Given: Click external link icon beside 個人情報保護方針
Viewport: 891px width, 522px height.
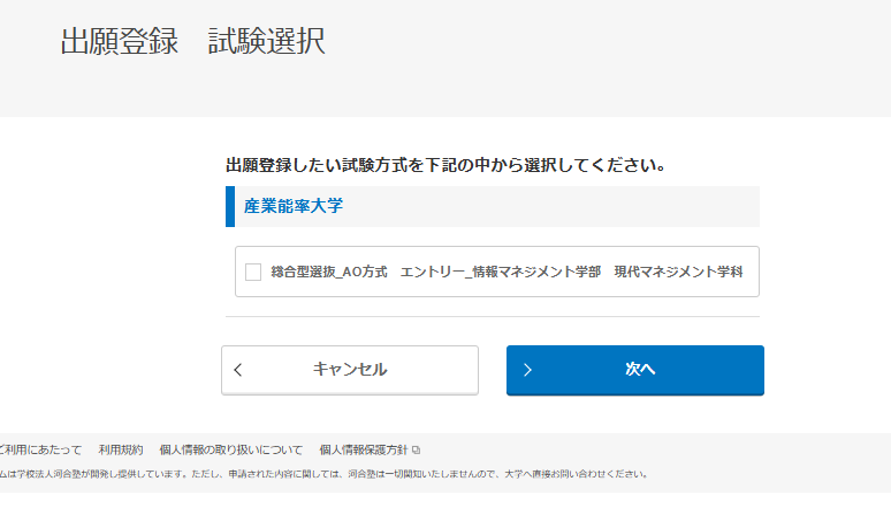Looking at the screenshot, I should point(416,450).
